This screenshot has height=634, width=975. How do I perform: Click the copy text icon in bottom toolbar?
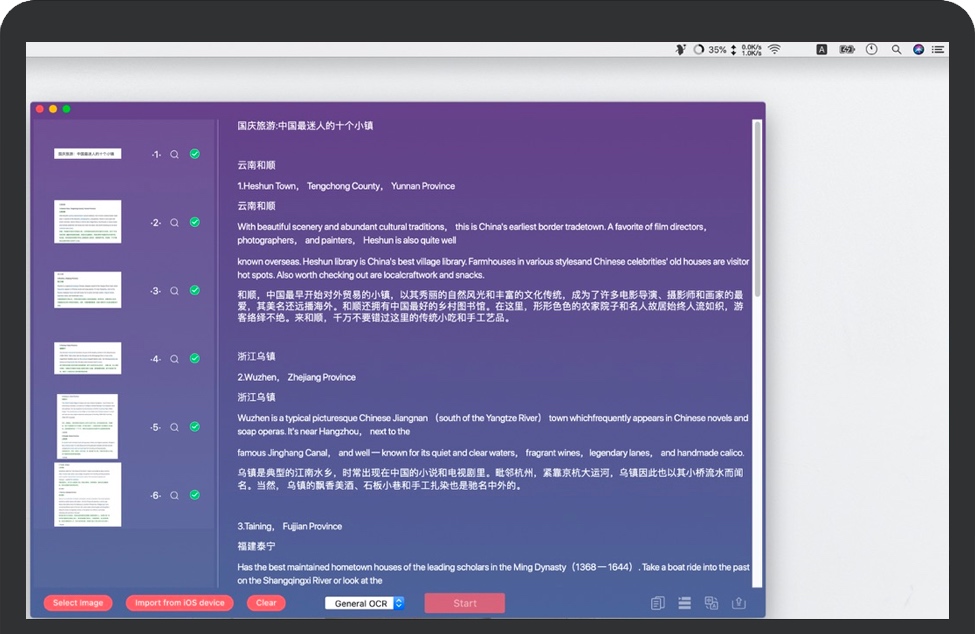click(657, 603)
